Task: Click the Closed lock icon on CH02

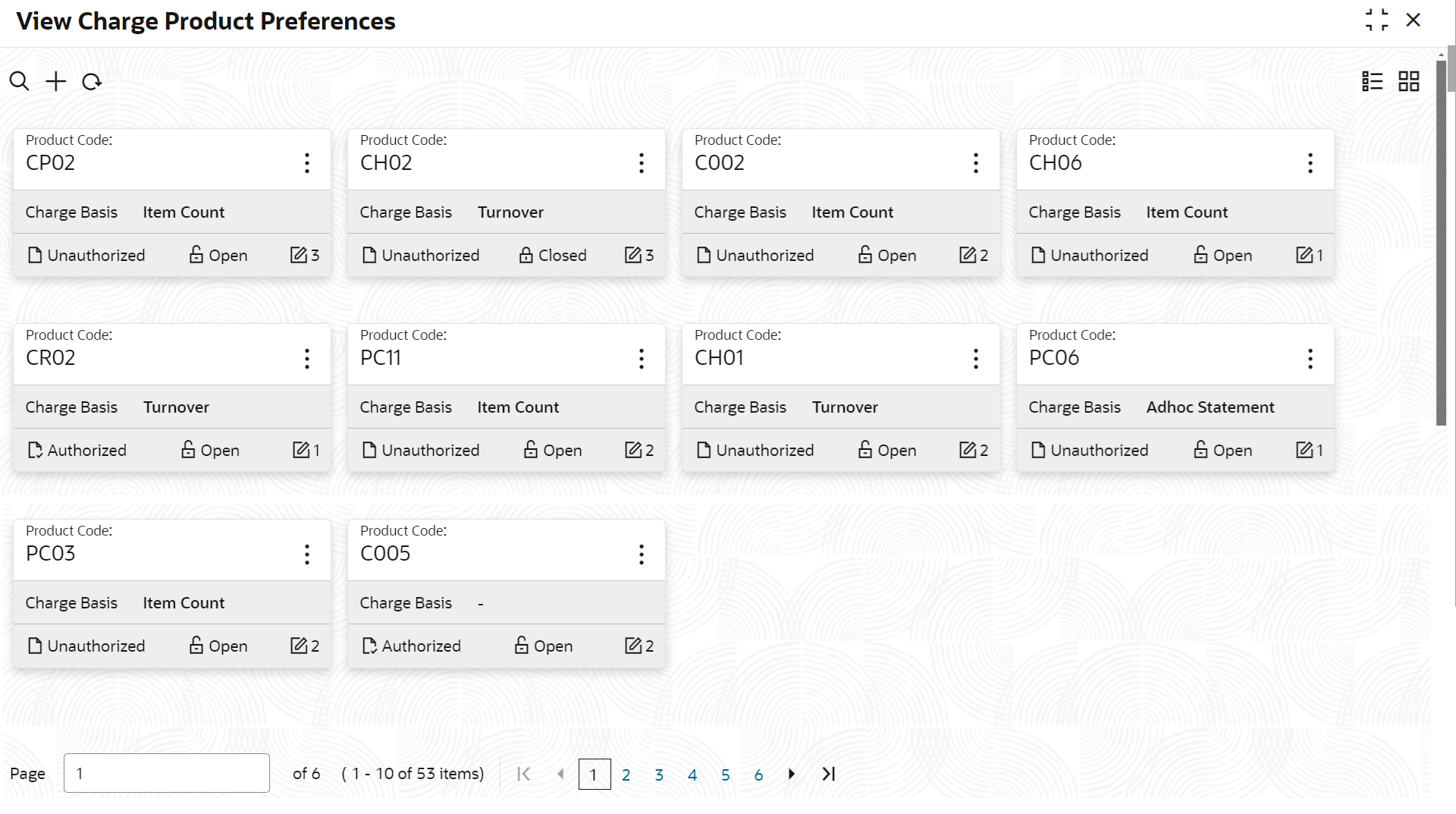Action: point(526,255)
